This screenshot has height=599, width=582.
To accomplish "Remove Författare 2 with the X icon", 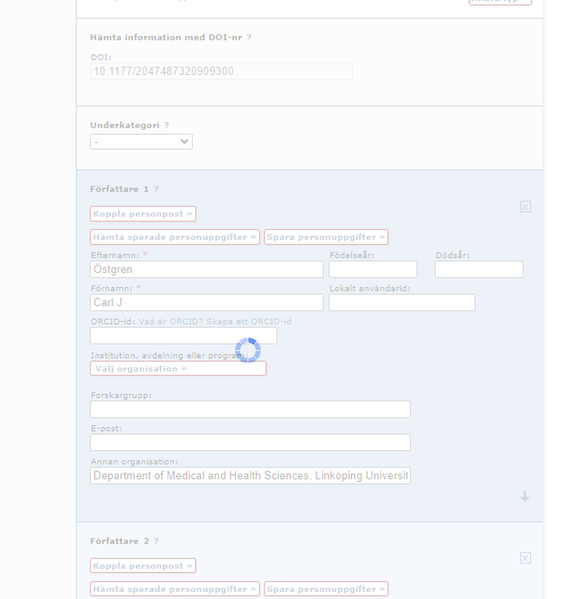I will [525, 558].
